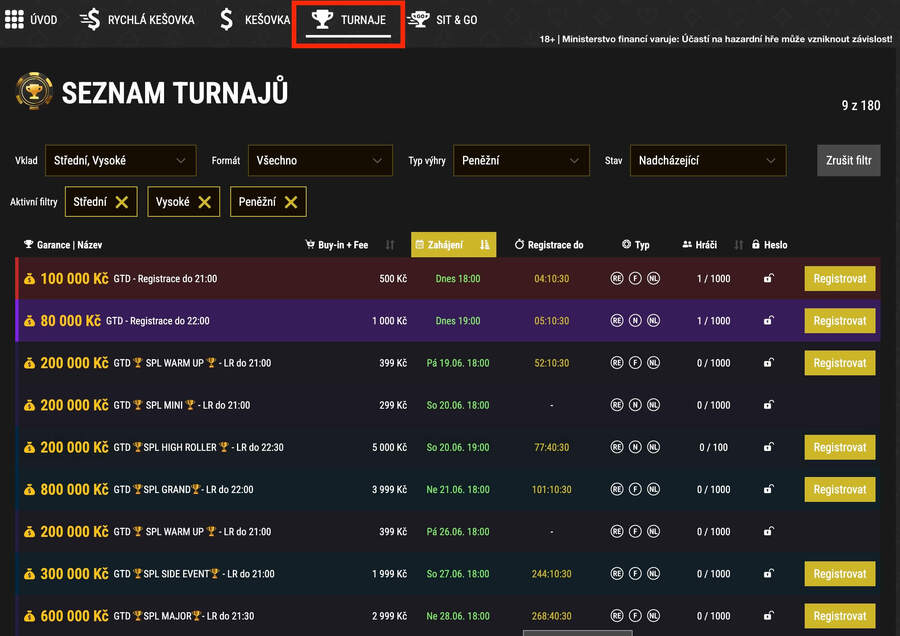Go to Sit & Go tab
The image size is (900, 636).
pyautogui.click(x=442, y=20)
